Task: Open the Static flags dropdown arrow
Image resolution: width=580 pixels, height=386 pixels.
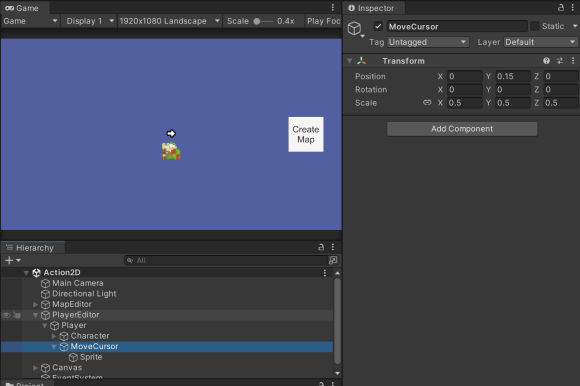Action: (574, 26)
